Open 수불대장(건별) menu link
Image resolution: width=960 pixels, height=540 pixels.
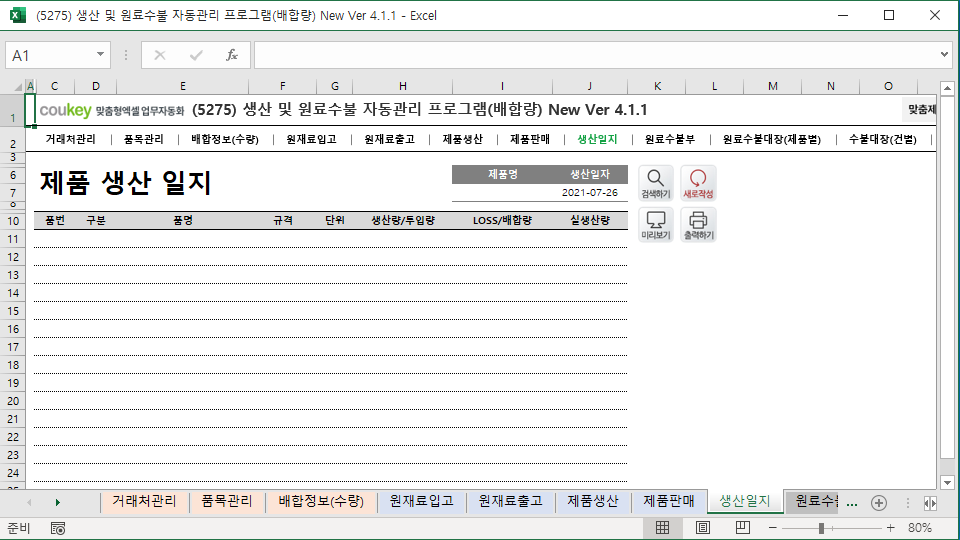[882, 140]
